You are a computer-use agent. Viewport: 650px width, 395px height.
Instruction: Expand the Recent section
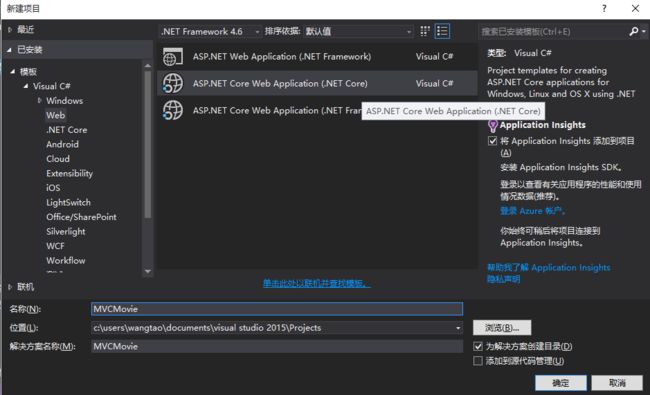click(10, 29)
